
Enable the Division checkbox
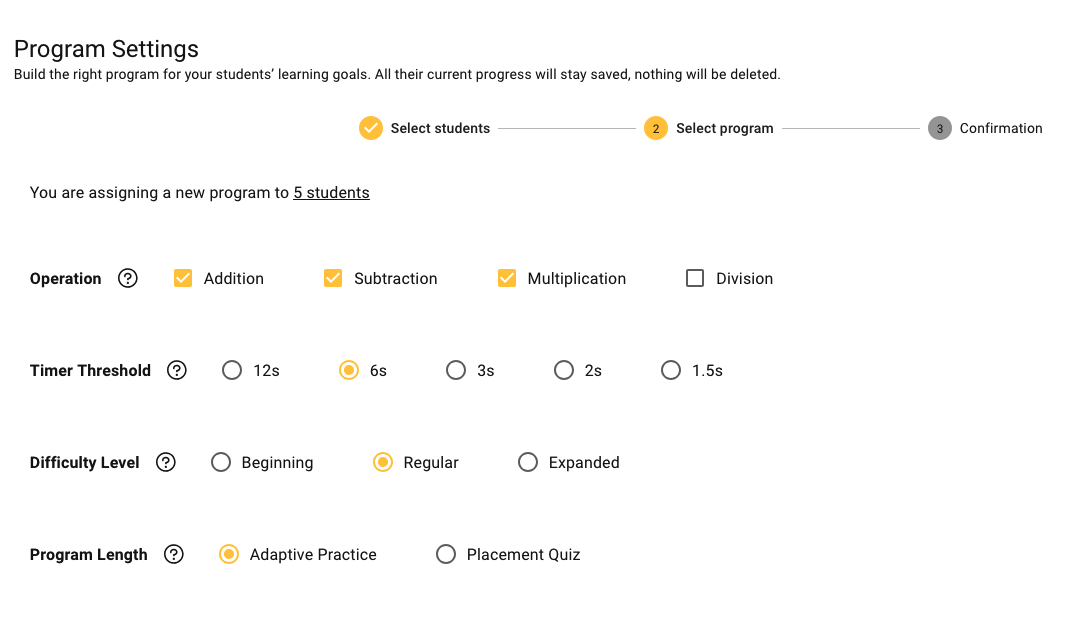pos(695,279)
